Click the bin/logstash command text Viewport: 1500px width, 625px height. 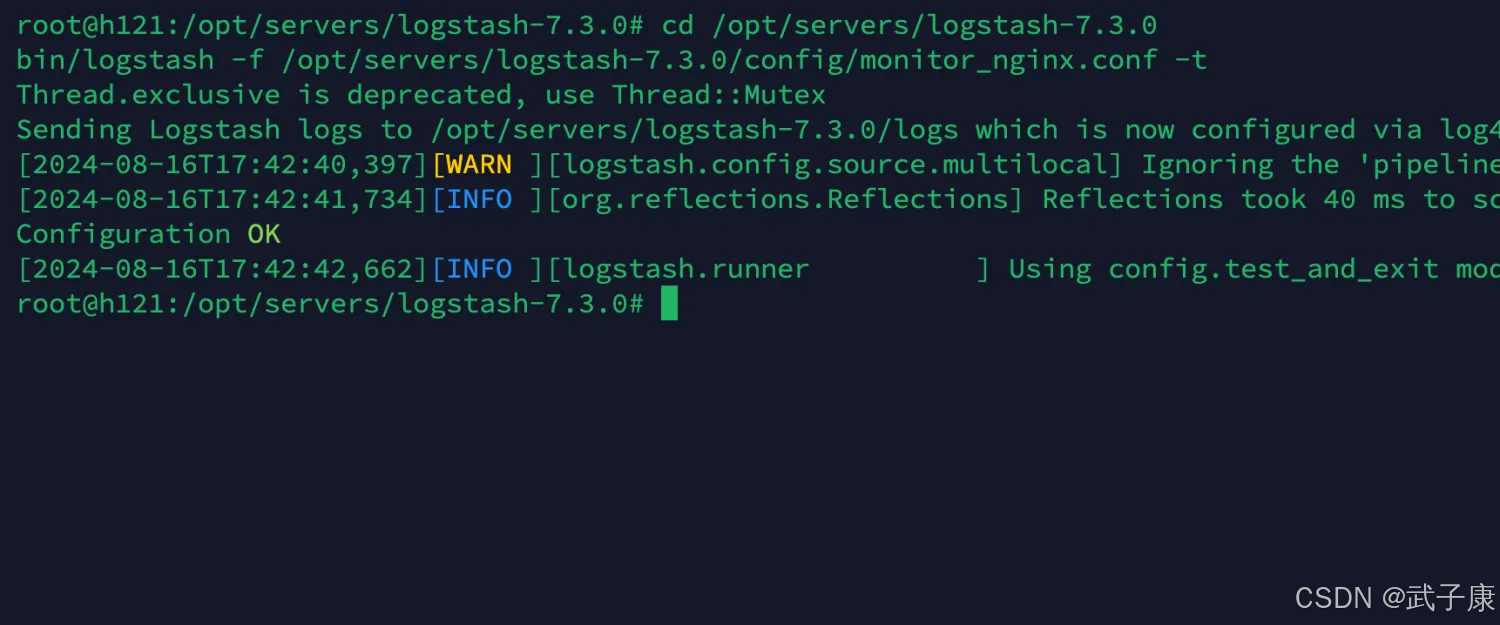[x=115, y=61]
